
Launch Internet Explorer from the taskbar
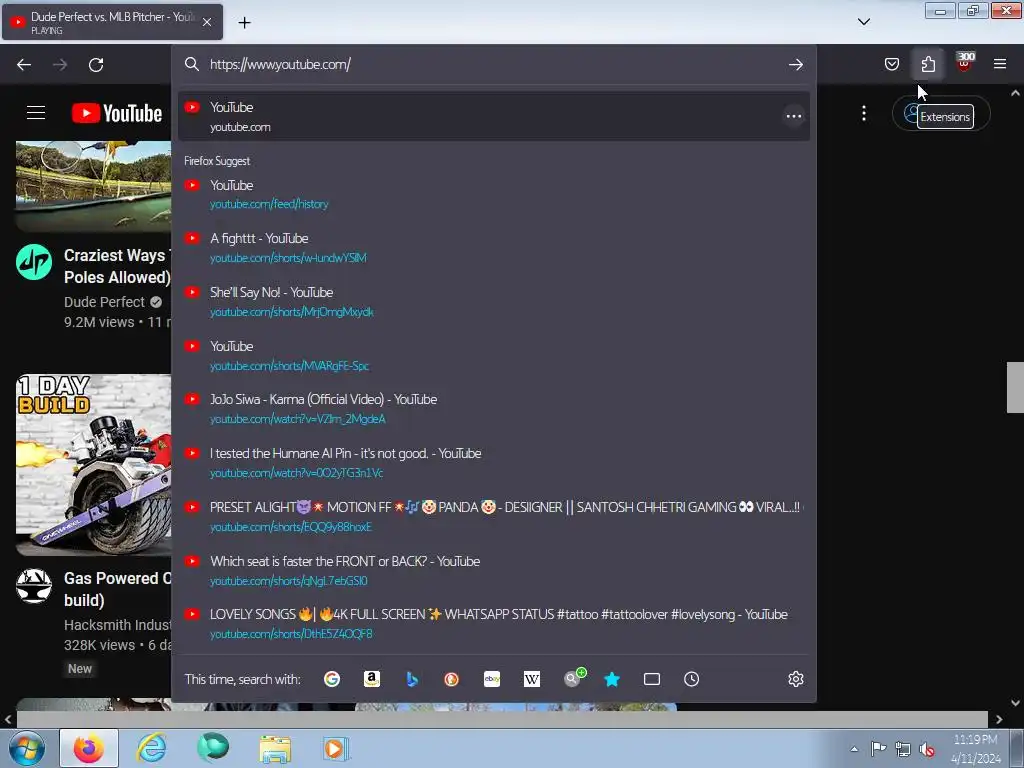[x=152, y=748]
